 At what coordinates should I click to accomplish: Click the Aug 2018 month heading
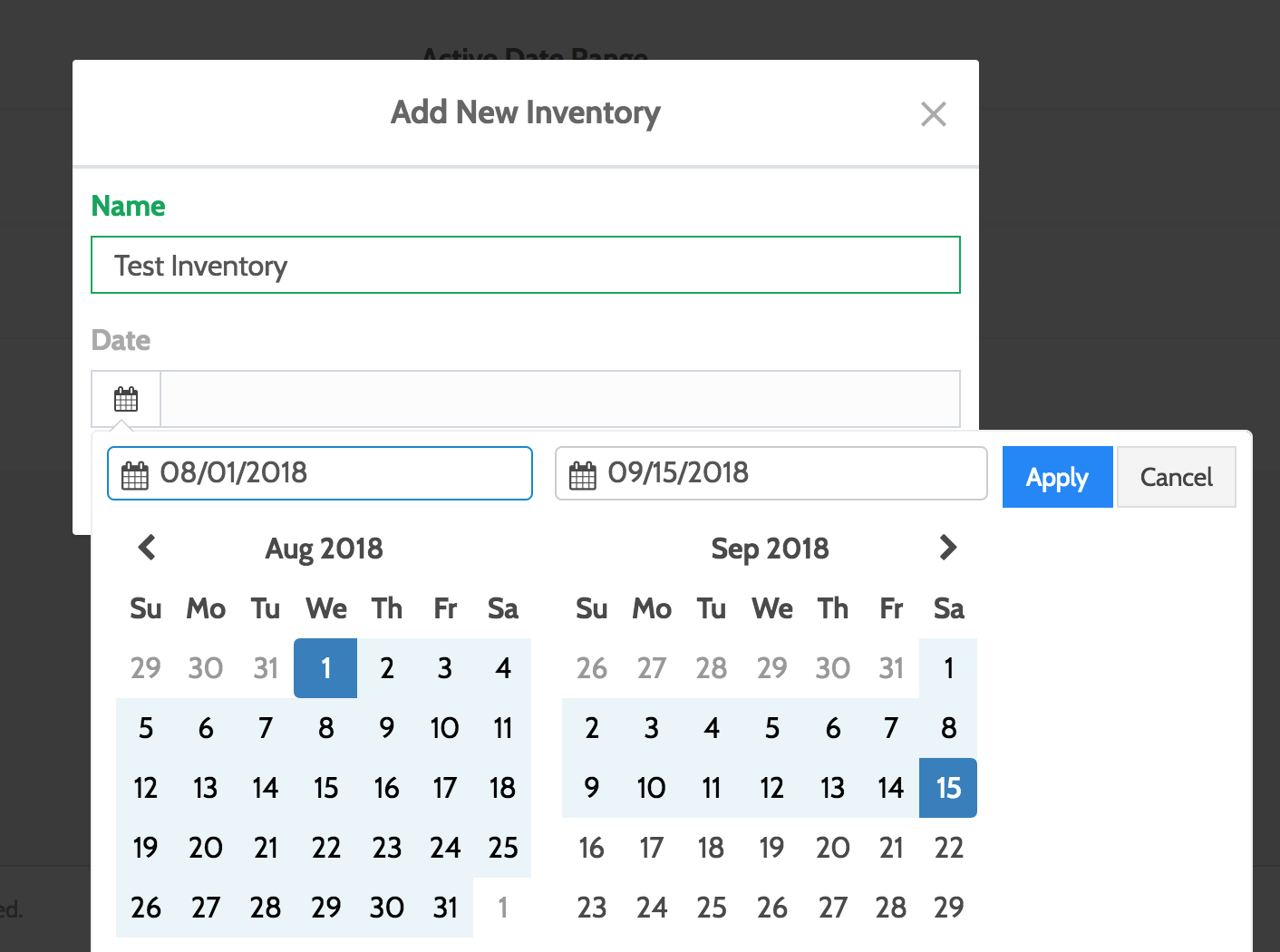324,549
